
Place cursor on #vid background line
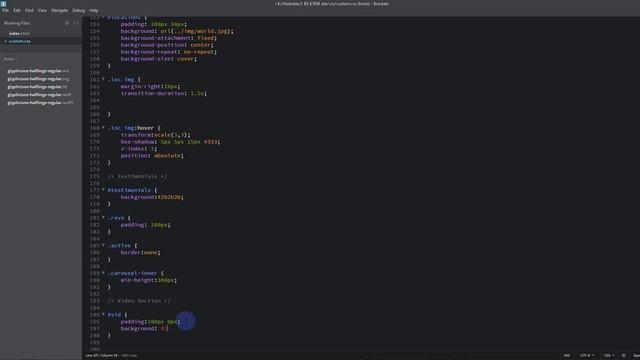[x=144, y=329]
